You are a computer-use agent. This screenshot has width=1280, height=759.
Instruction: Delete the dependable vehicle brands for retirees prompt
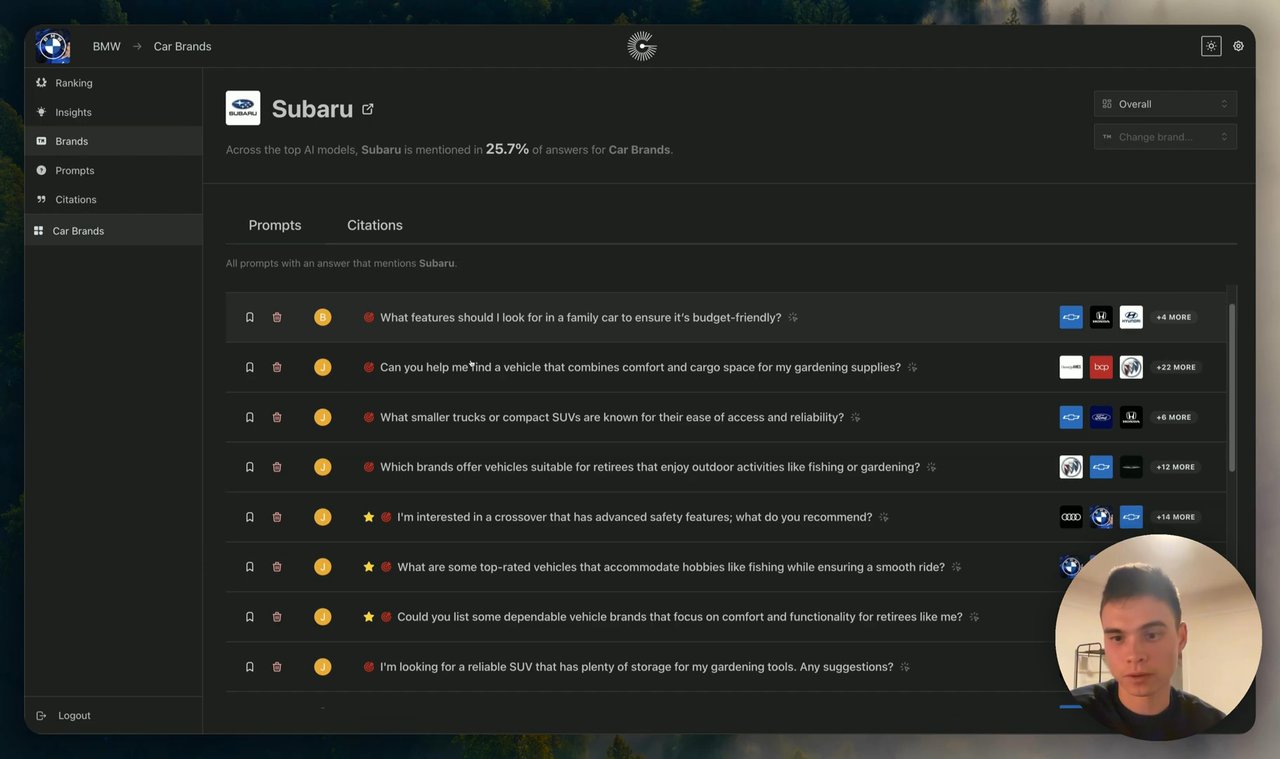tap(277, 617)
